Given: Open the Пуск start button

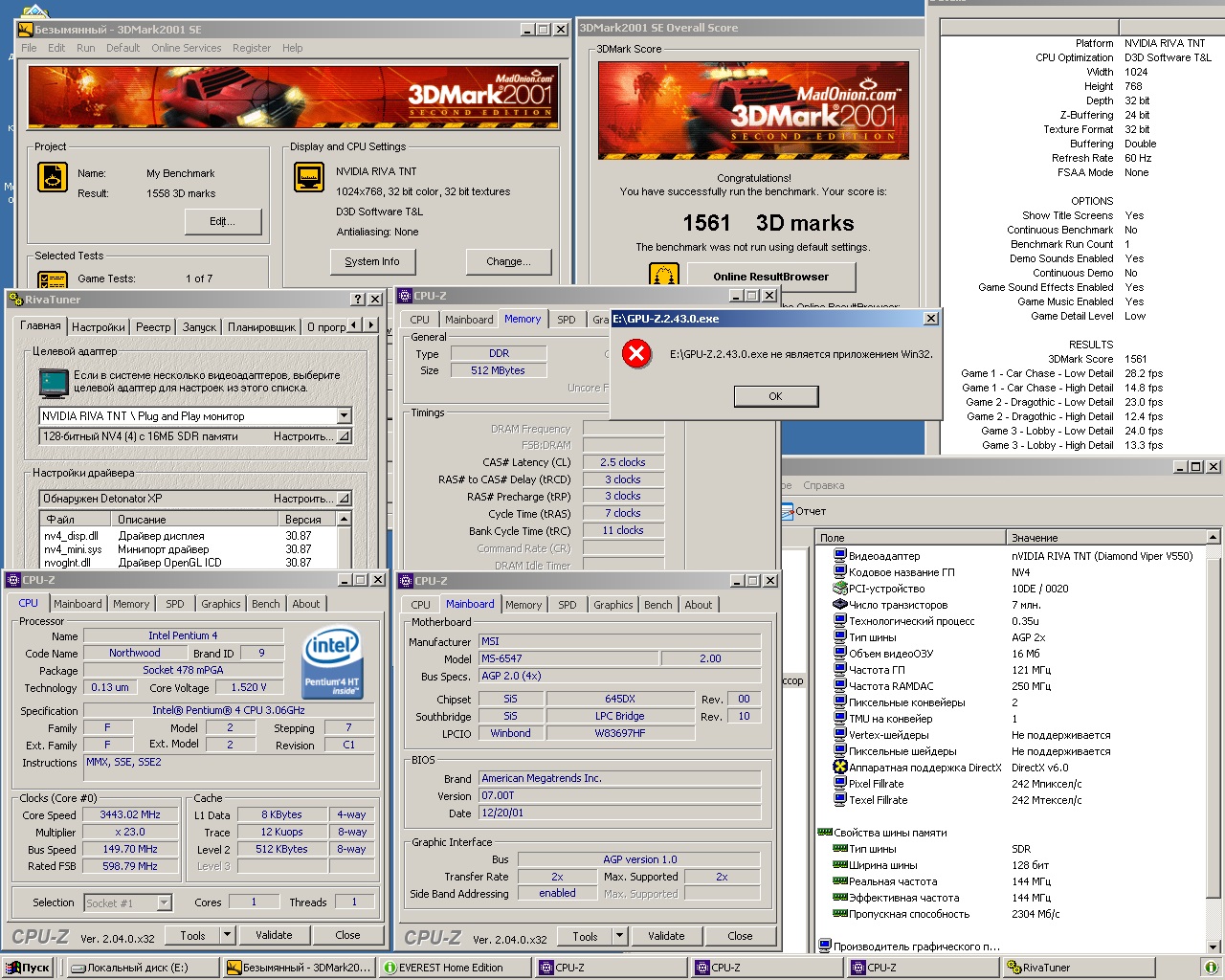Looking at the screenshot, I should [x=28, y=968].
